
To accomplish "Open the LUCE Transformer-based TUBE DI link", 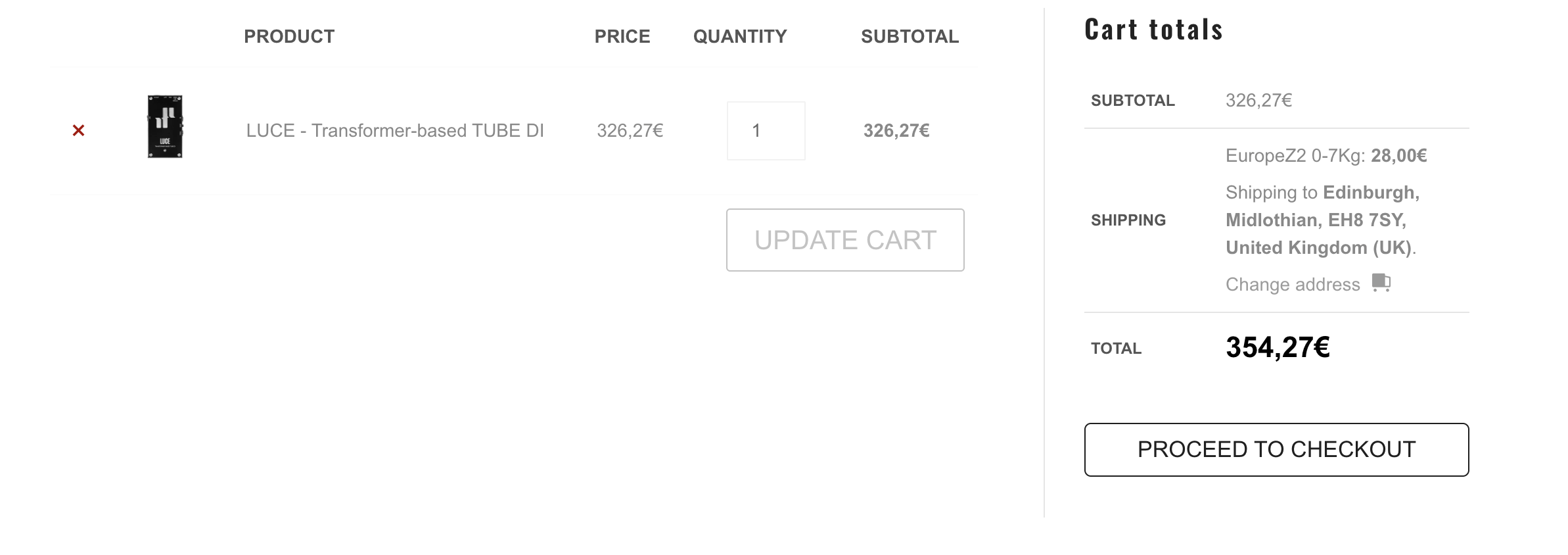I will coord(395,131).
